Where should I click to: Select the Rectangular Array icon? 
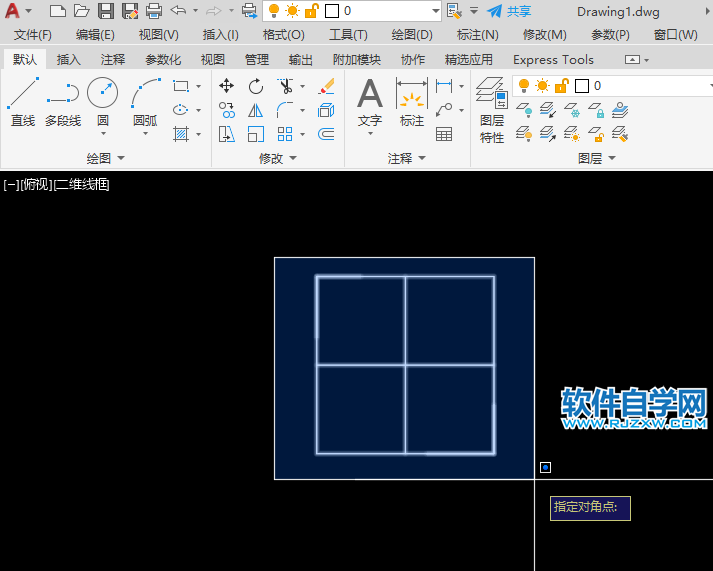tap(285, 134)
